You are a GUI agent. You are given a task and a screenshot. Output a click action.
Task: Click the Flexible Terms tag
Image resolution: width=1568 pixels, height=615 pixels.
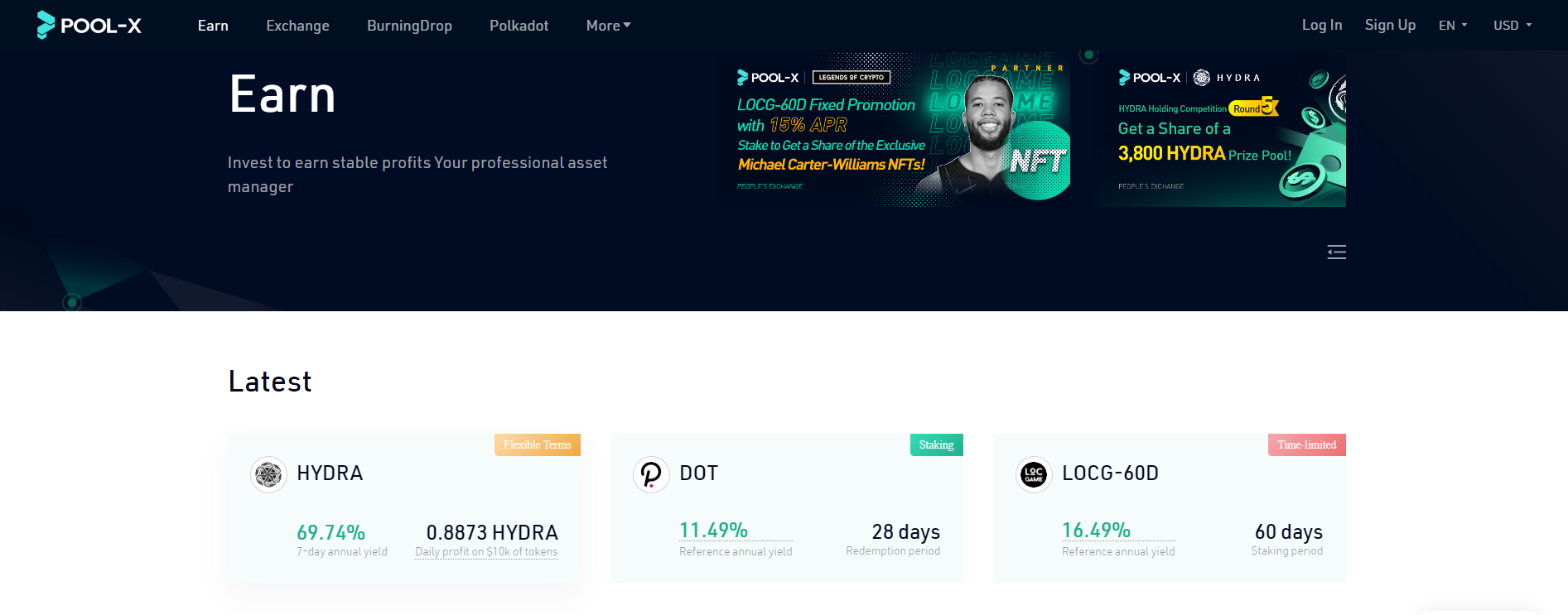click(x=538, y=444)
